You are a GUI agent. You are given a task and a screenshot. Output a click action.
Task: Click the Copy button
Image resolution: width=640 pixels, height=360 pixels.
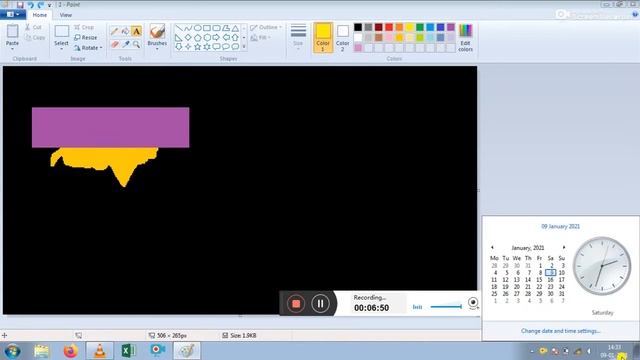pyautogui.click(x=35, y=38)
